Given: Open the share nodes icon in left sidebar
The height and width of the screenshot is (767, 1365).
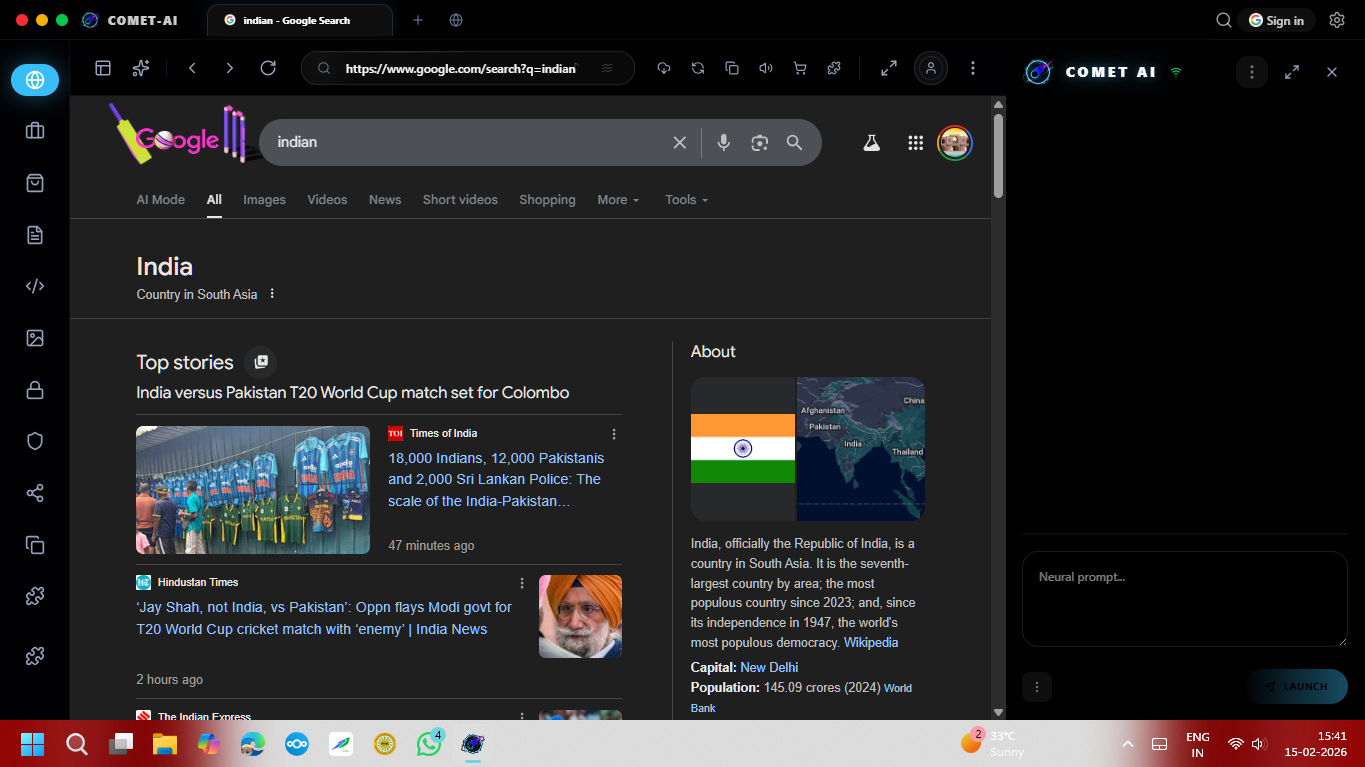Looking at the screenshot, I should (35, 493).
